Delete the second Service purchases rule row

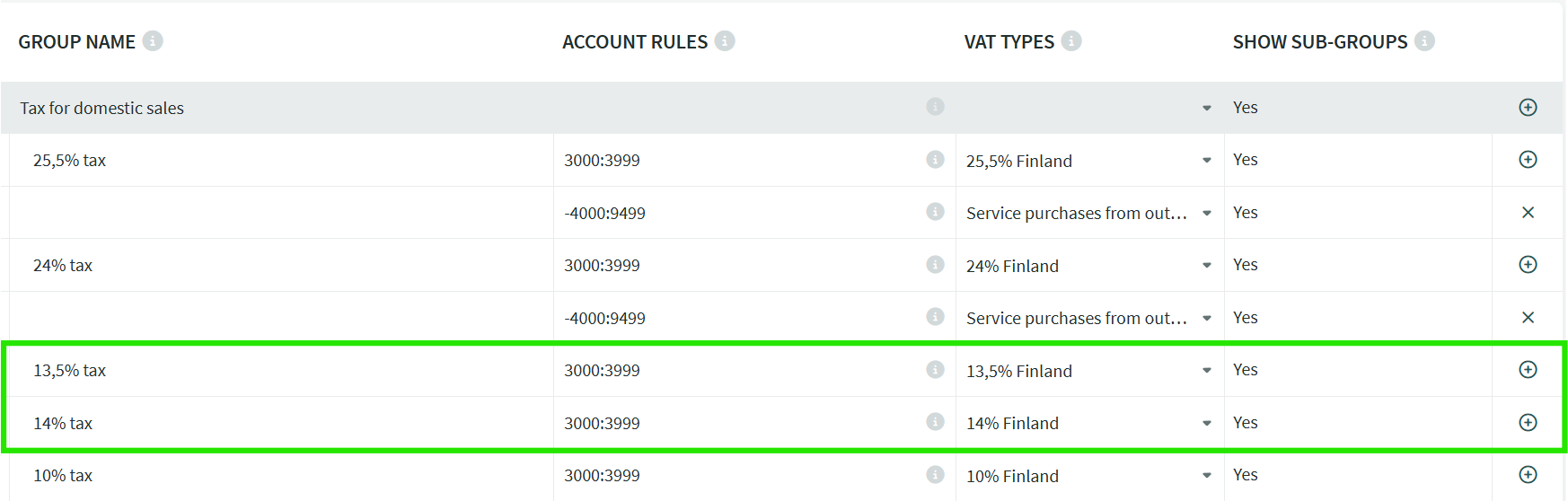tap(1528, 318)
